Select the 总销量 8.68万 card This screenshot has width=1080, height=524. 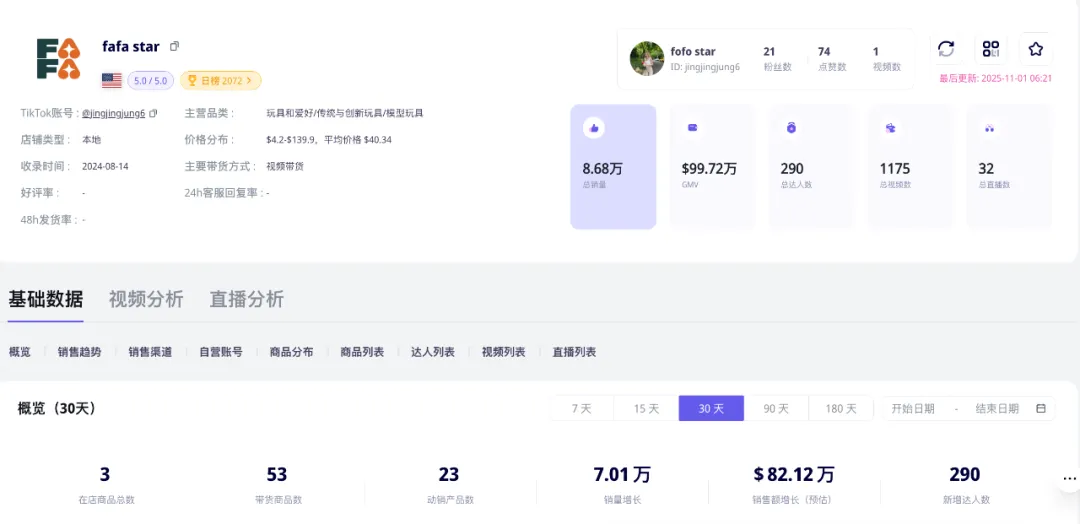click(613, 167)
